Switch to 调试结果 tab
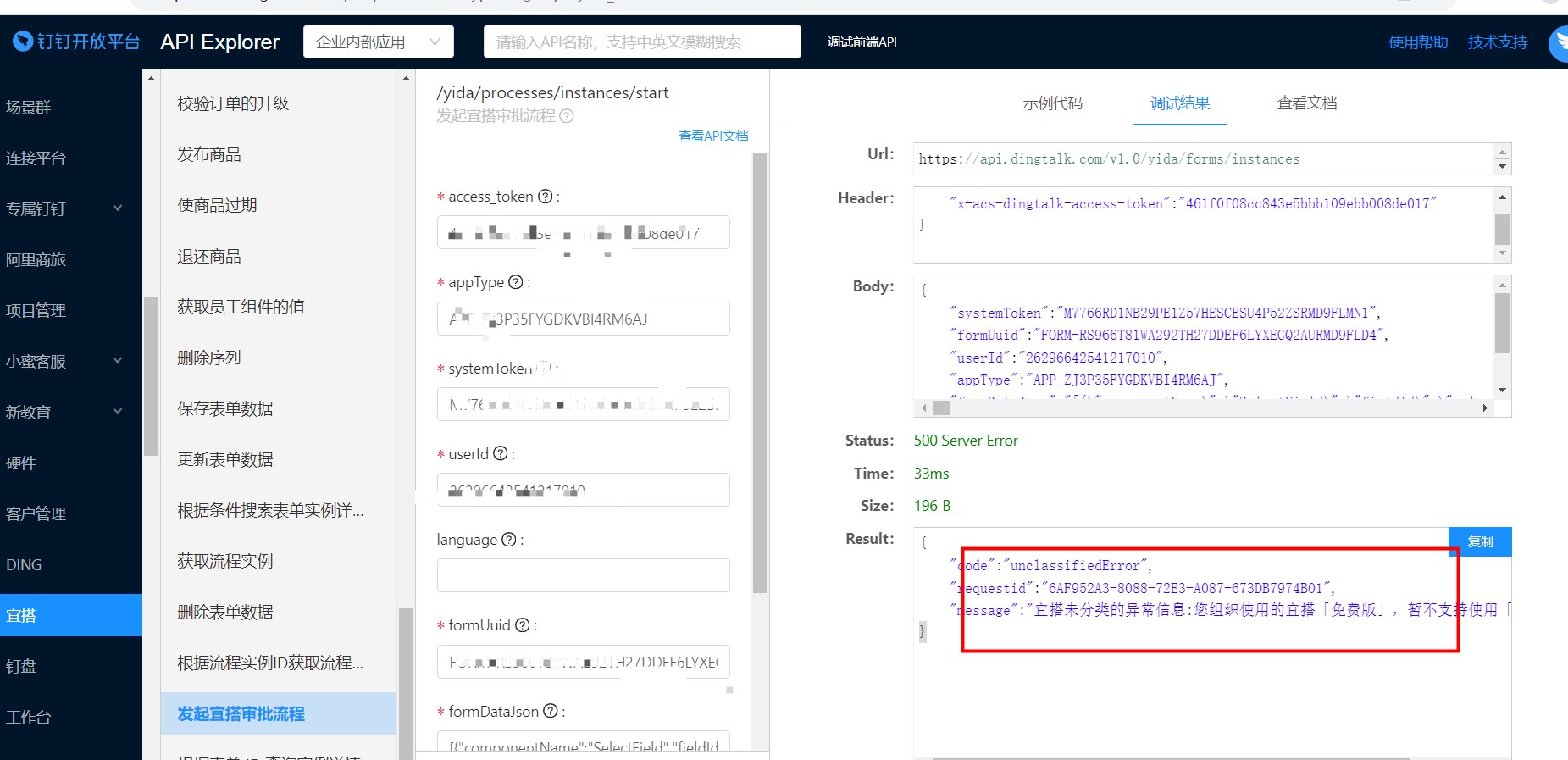The image size is (1568, 760). point(1180,103)
